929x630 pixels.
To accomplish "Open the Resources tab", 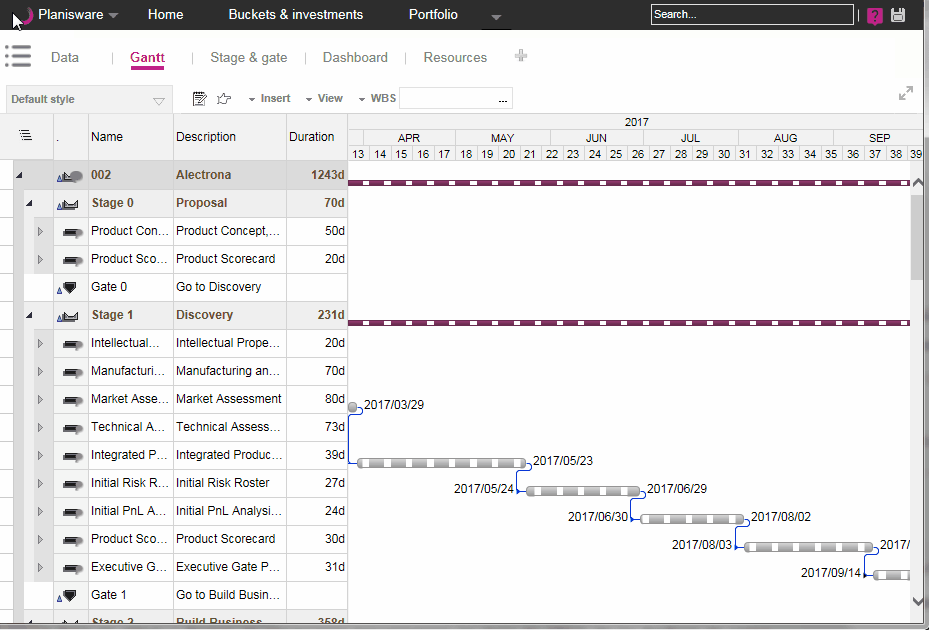I will [x=455, y=57].
